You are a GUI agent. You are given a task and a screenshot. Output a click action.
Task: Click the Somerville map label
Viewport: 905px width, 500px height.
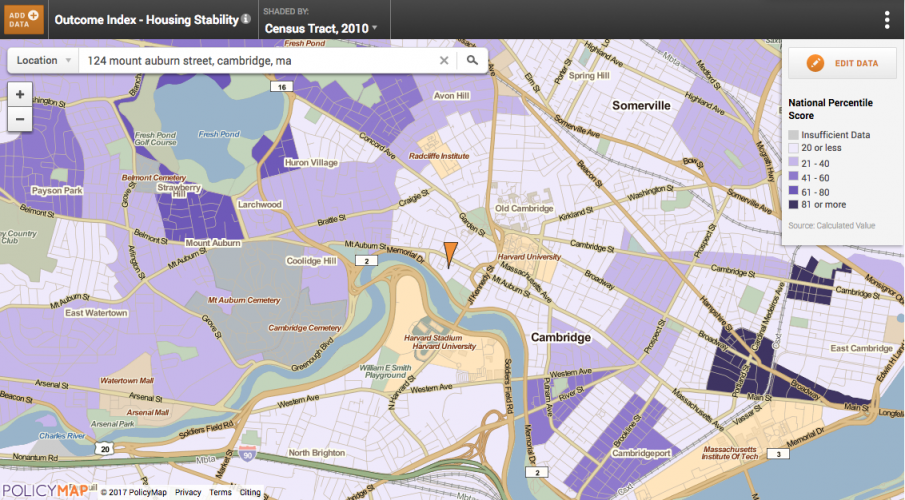coord(641,106)
